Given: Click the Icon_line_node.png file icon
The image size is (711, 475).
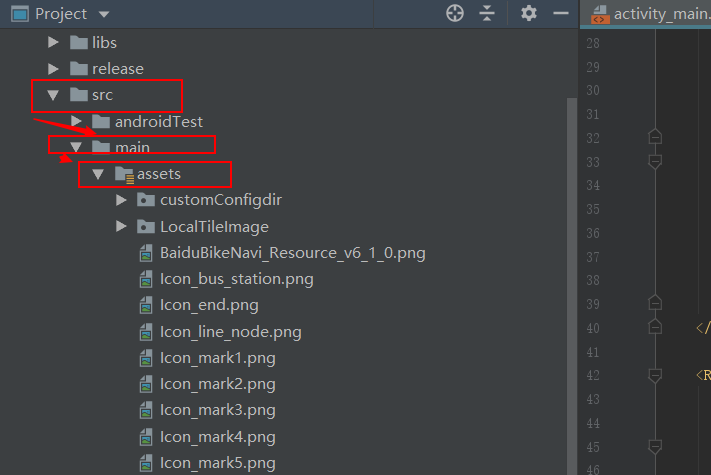Looking at the screenshot, I should (x=146, y=332).
